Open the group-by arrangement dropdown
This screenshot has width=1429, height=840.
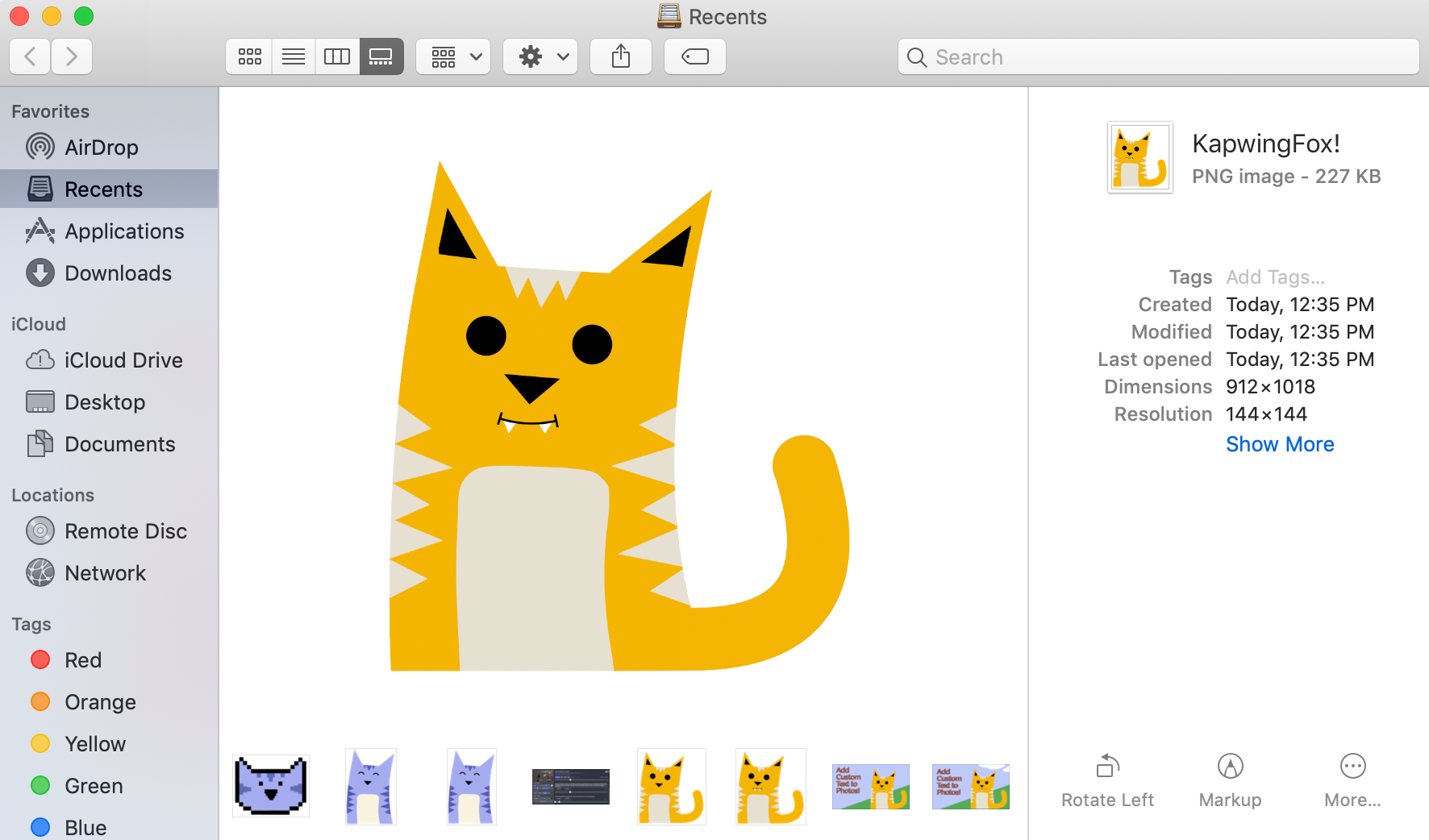[x=454, y=56]
